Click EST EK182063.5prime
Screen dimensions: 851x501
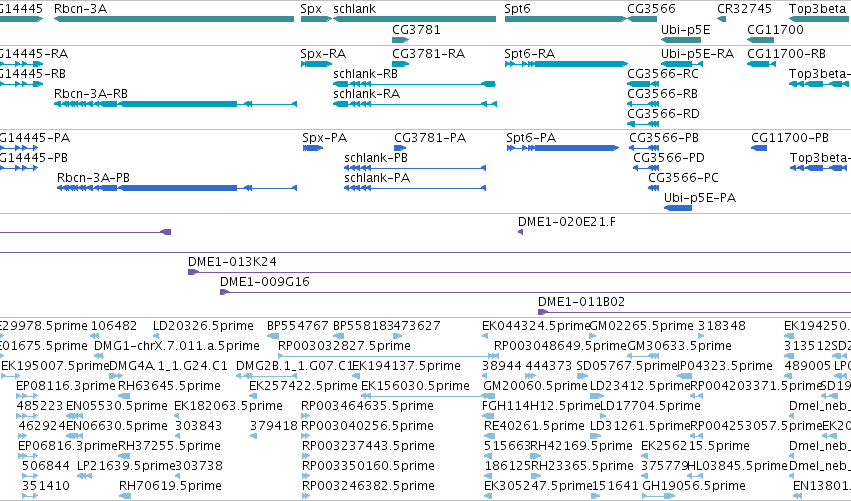click(x=228, y=406)
